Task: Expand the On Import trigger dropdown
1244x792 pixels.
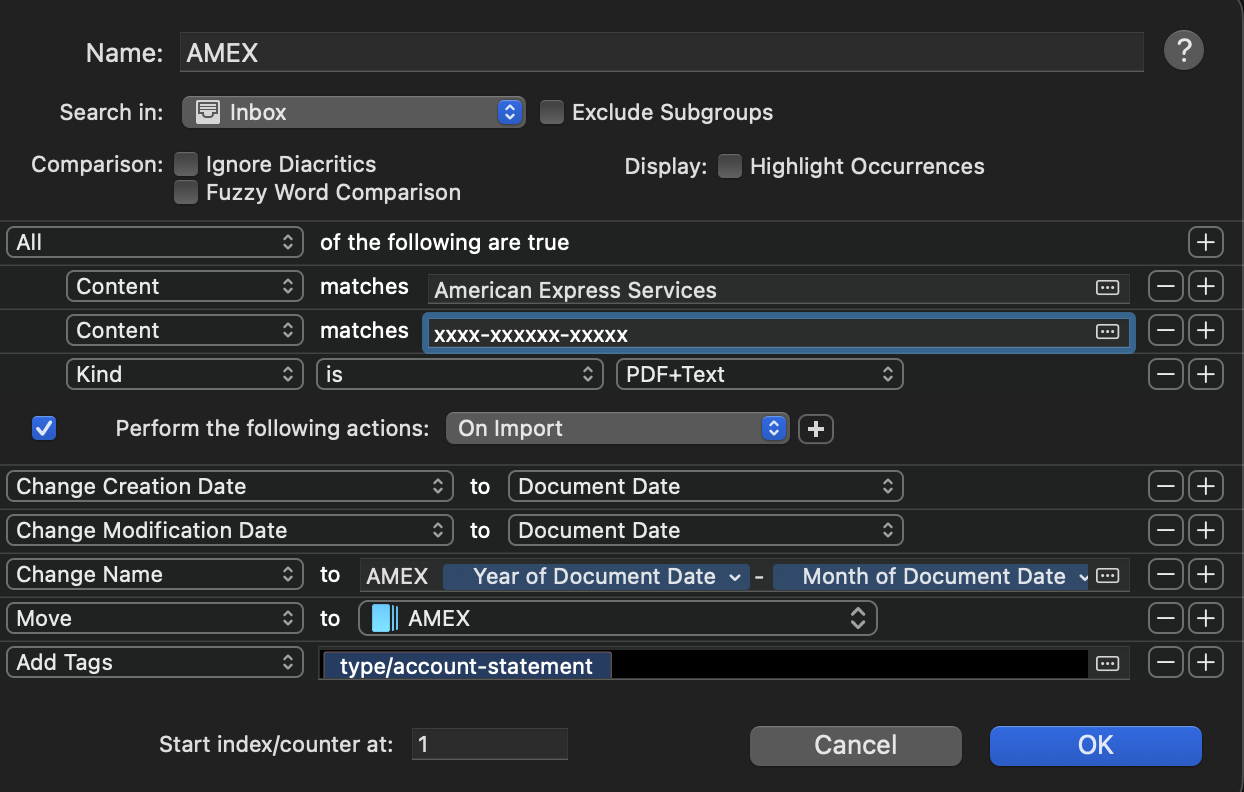Action: coord(617,429)
